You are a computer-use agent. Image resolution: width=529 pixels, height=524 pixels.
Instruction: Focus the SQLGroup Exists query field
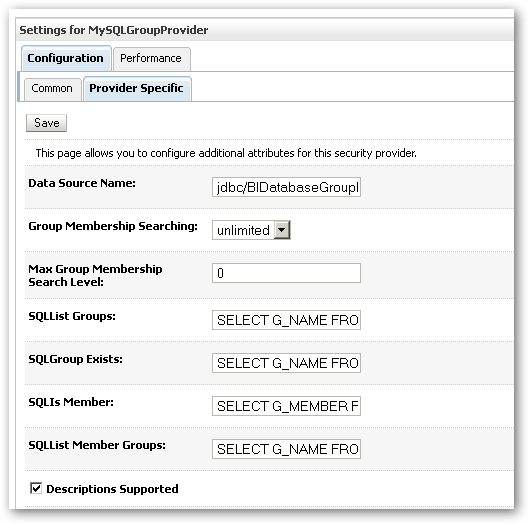coord(286,363)
